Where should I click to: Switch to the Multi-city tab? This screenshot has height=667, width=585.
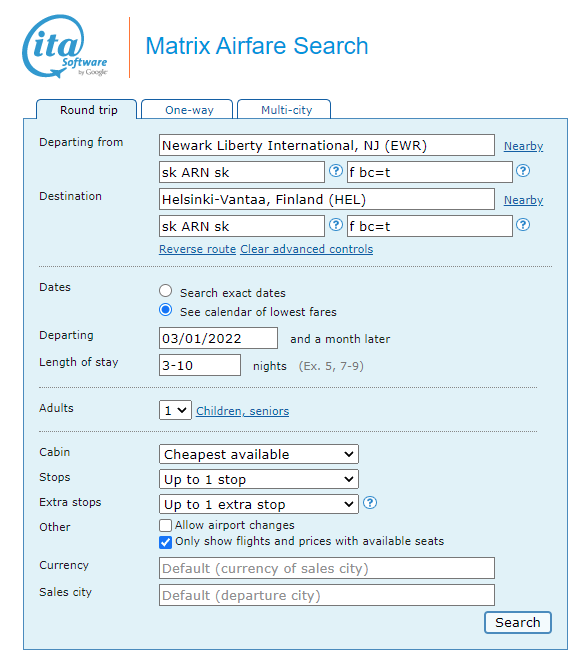click(284, 109)
